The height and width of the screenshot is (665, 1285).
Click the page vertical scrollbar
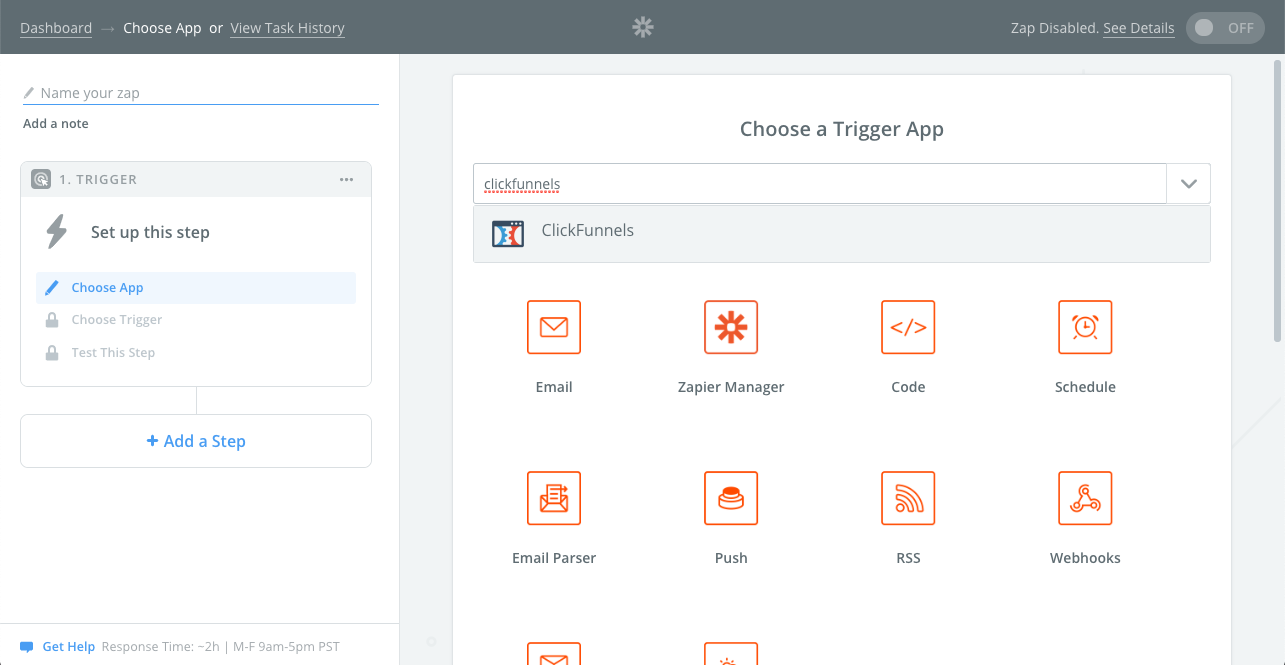pyautogui.click(x=1278, y=200)
